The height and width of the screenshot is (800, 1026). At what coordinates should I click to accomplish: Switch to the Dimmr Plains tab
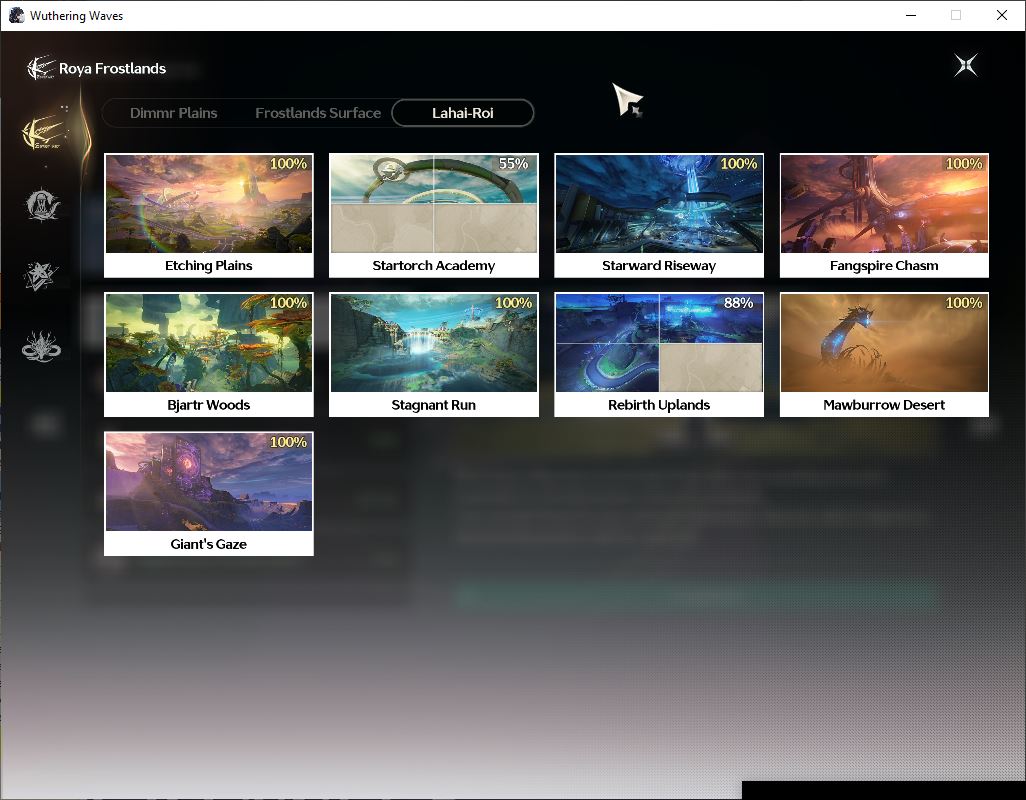(x=173, y=113)
